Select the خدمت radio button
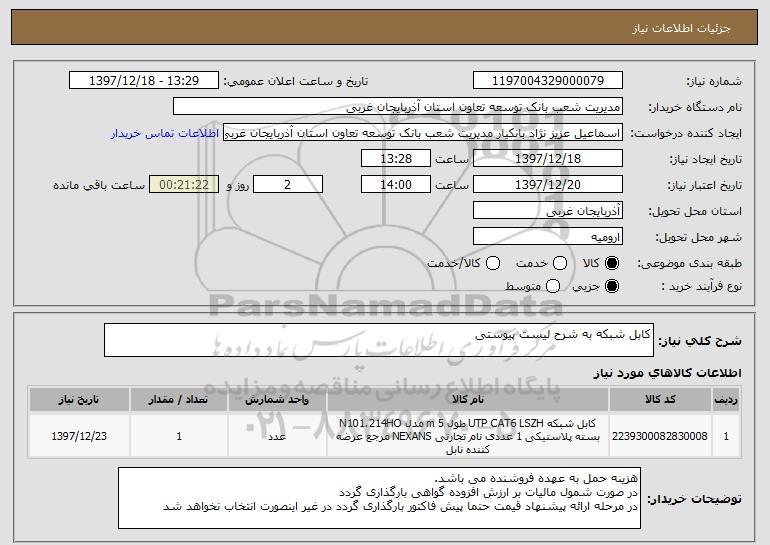Image resolution: width=770 pixels, height=545 pixels. pos(560,263)
